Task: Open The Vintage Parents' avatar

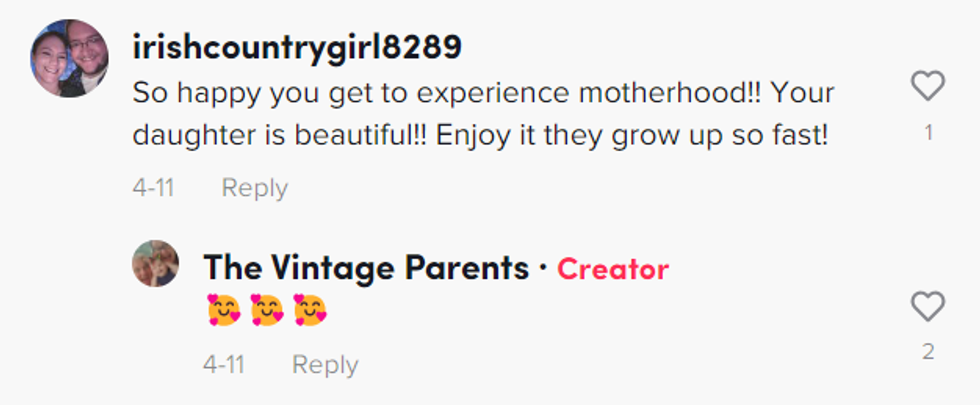Action: point(155,264)
